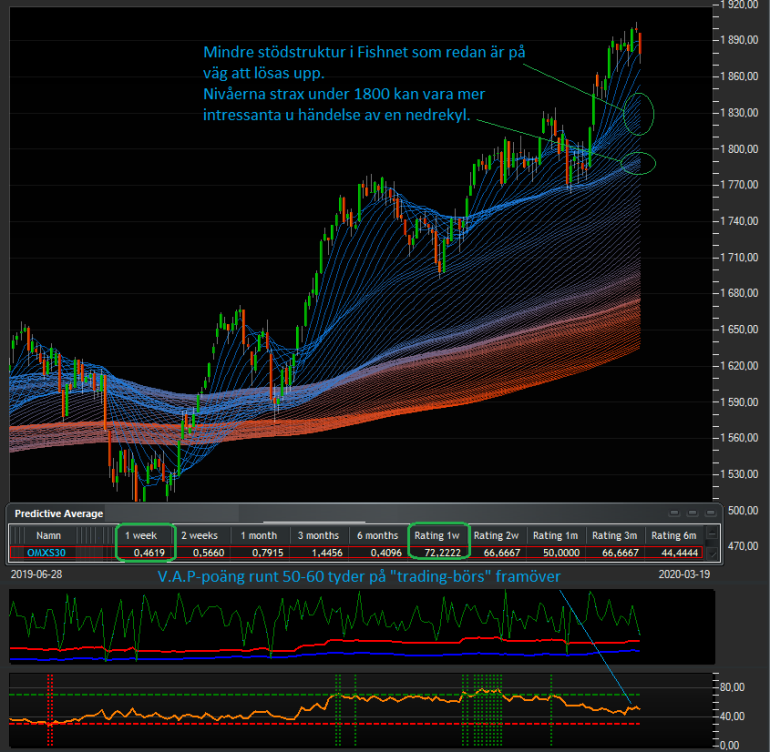Click the 1 620,00 price axis label

(x=740, y=366)
